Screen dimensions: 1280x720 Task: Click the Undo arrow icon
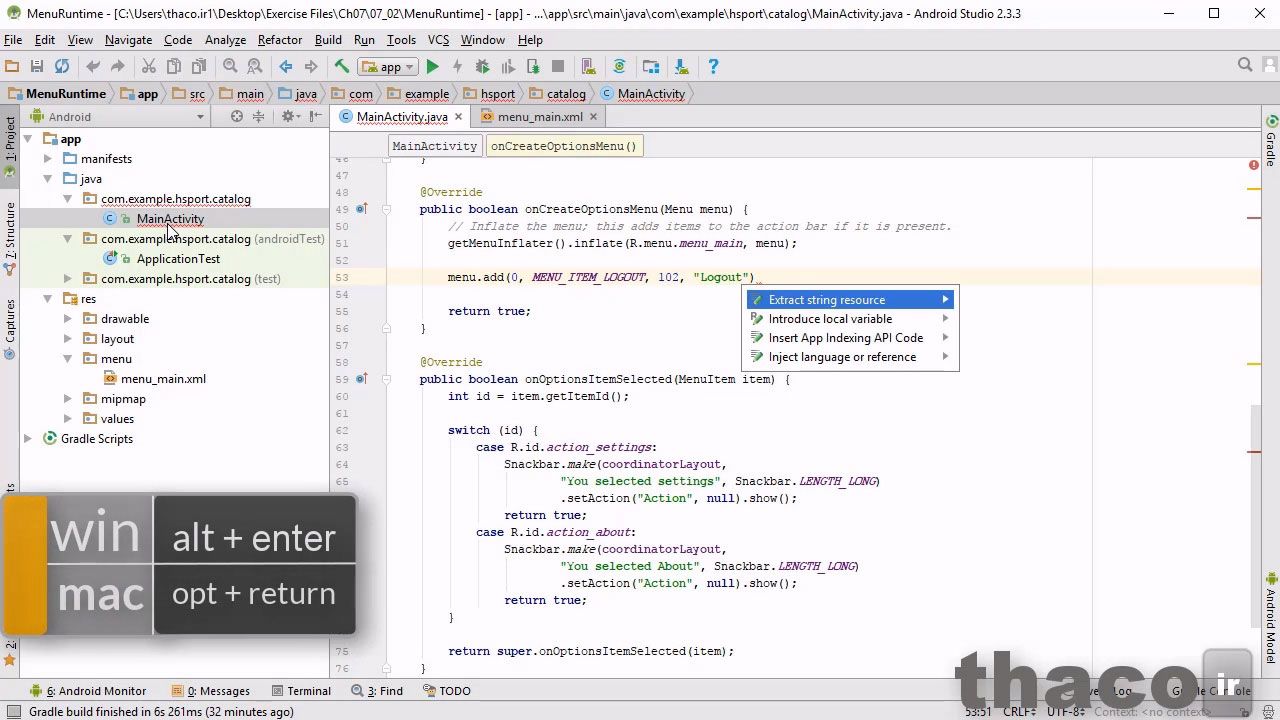click(x=93, y=66)
